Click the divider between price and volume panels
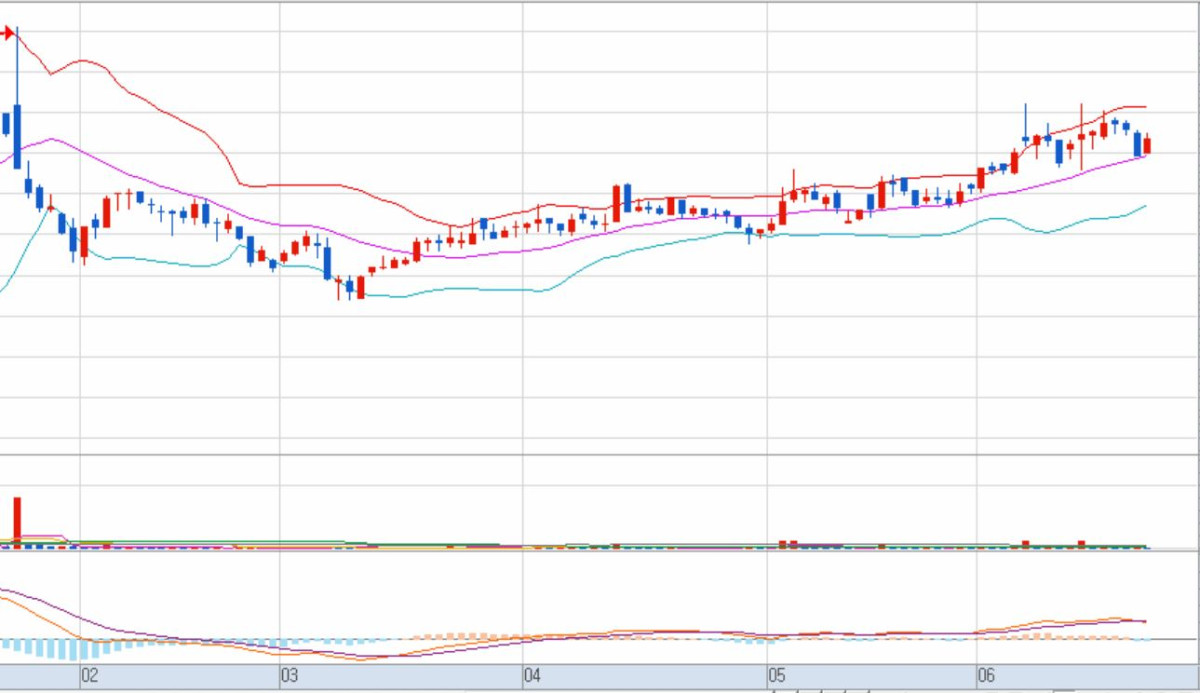 pyautogui.click(x=600, y=455)
